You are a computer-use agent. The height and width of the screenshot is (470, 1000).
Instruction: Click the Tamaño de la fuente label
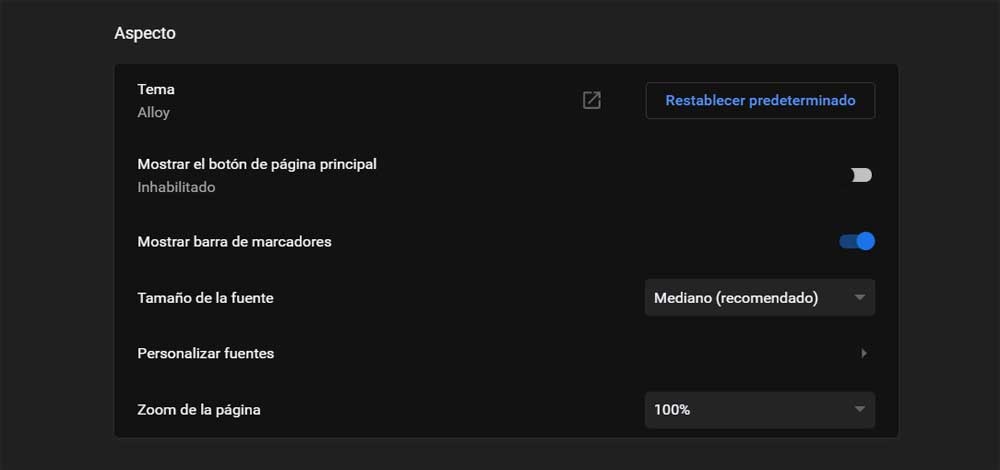tap(205, 297)
